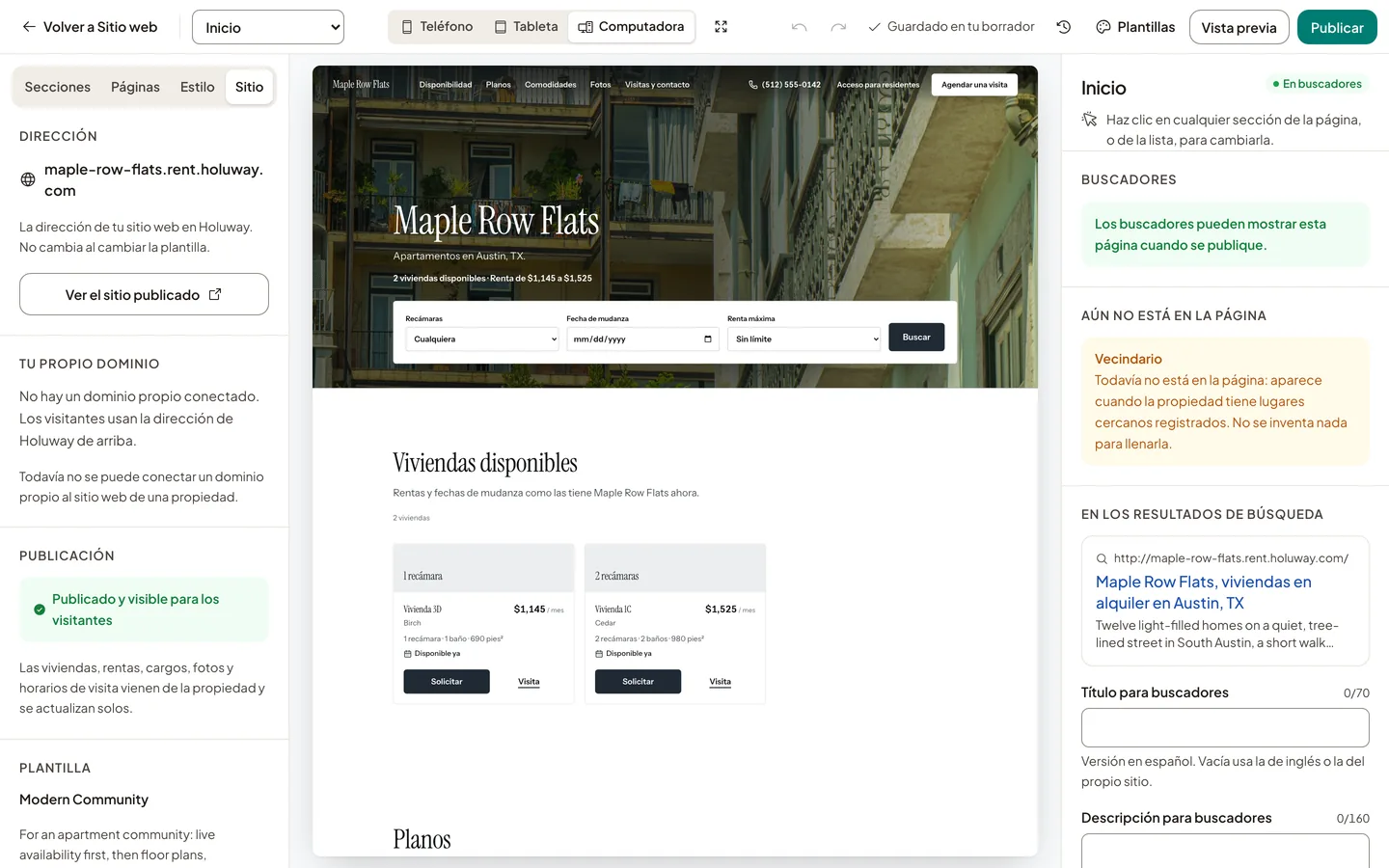
Task: Click Visita link on Vivienda 3D card
Action: (529, 681)
